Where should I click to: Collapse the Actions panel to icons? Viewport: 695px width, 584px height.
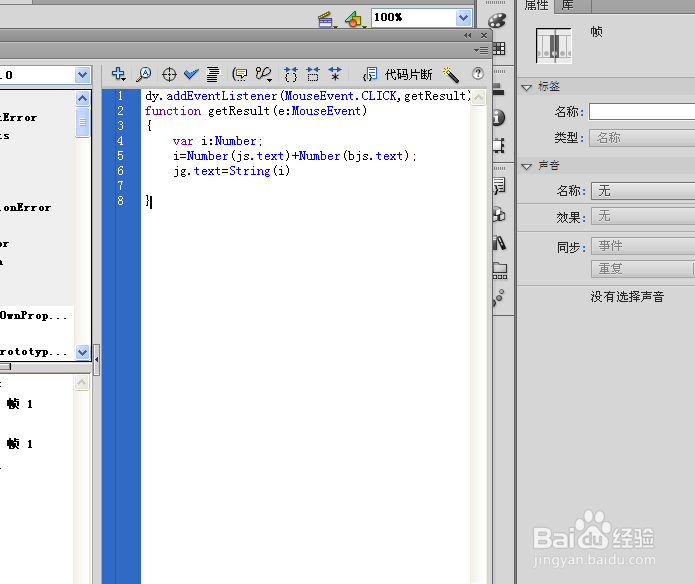(x=468, y=35)
